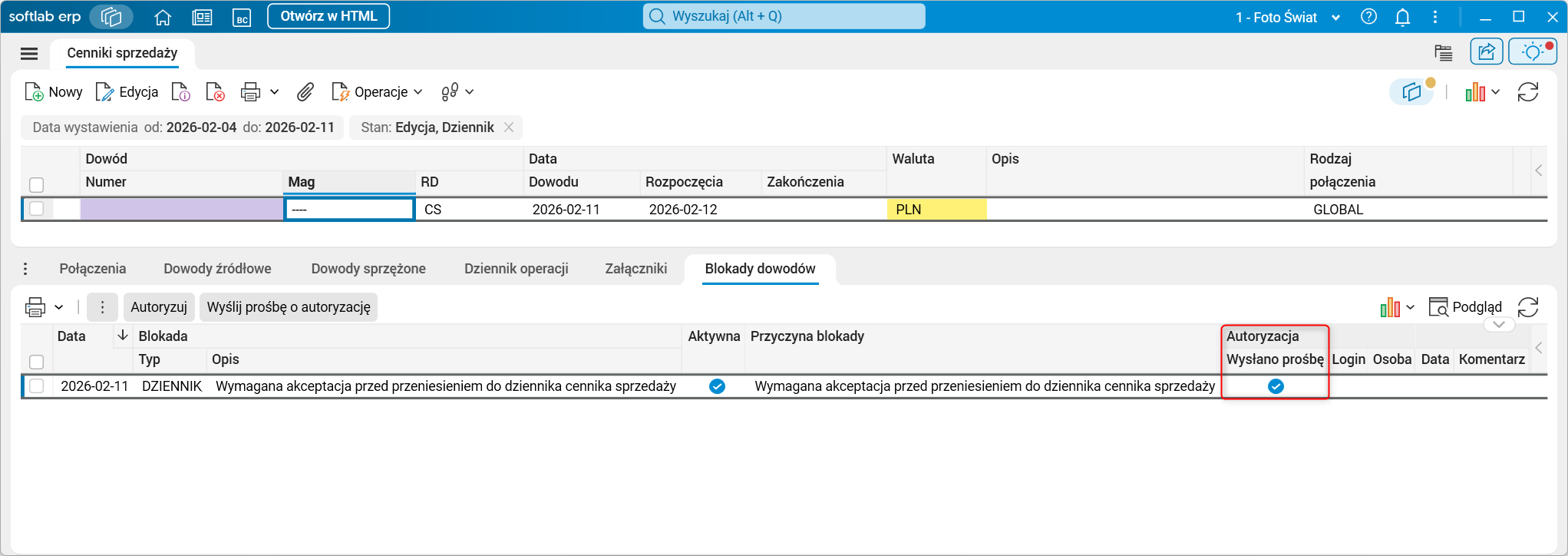The width and height of the screenshot is (1568, 556).
Task: Toggle Wysłano prośbę checkmark in DZIENNIK row
Action: (x=1276, y=386)
